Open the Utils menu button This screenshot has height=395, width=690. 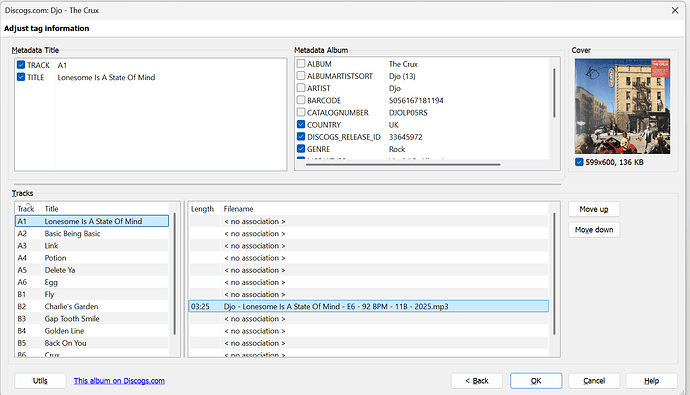click(x=40, y=381)
